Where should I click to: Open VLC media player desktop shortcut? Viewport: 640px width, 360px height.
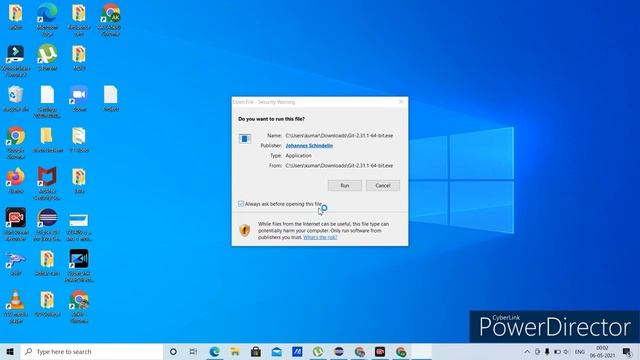16,306
